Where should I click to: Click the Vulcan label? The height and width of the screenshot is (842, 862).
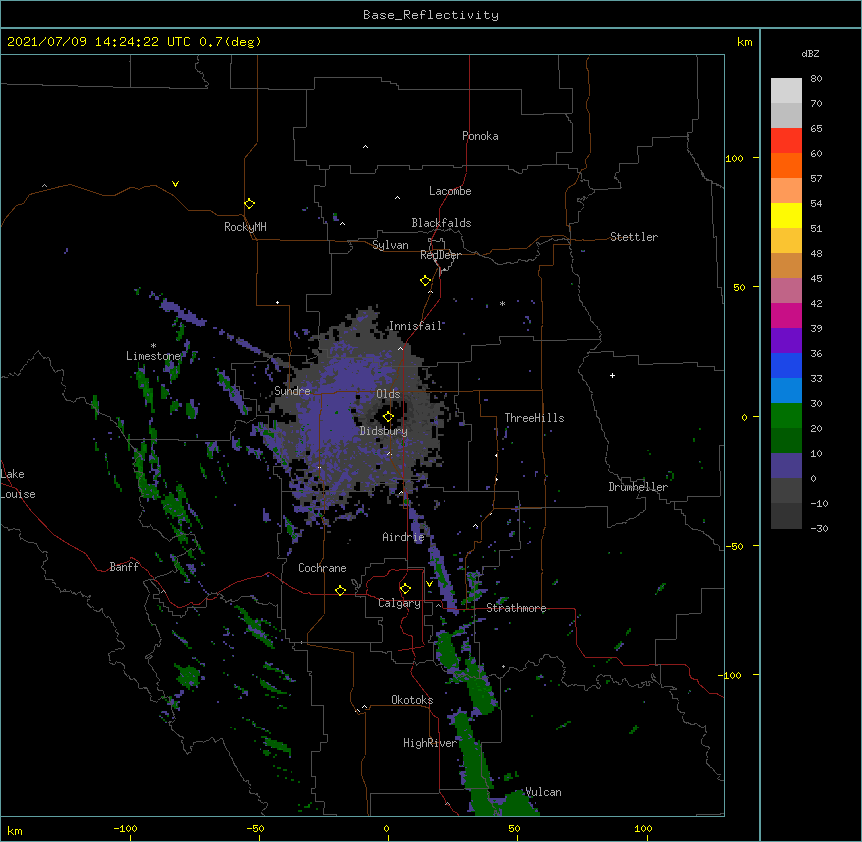(543, 792)
